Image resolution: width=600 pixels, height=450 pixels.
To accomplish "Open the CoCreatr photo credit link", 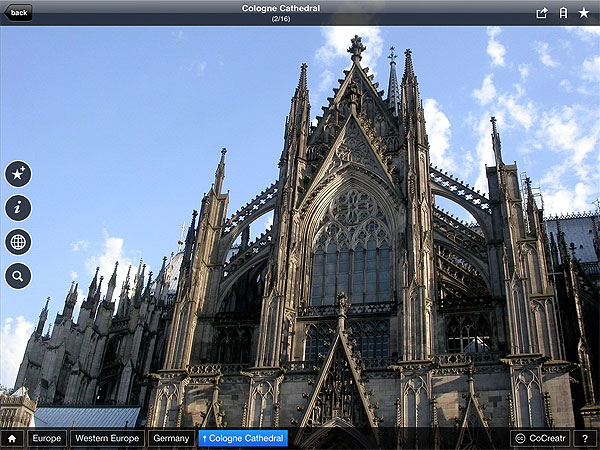I will click(x=549, y=438).
